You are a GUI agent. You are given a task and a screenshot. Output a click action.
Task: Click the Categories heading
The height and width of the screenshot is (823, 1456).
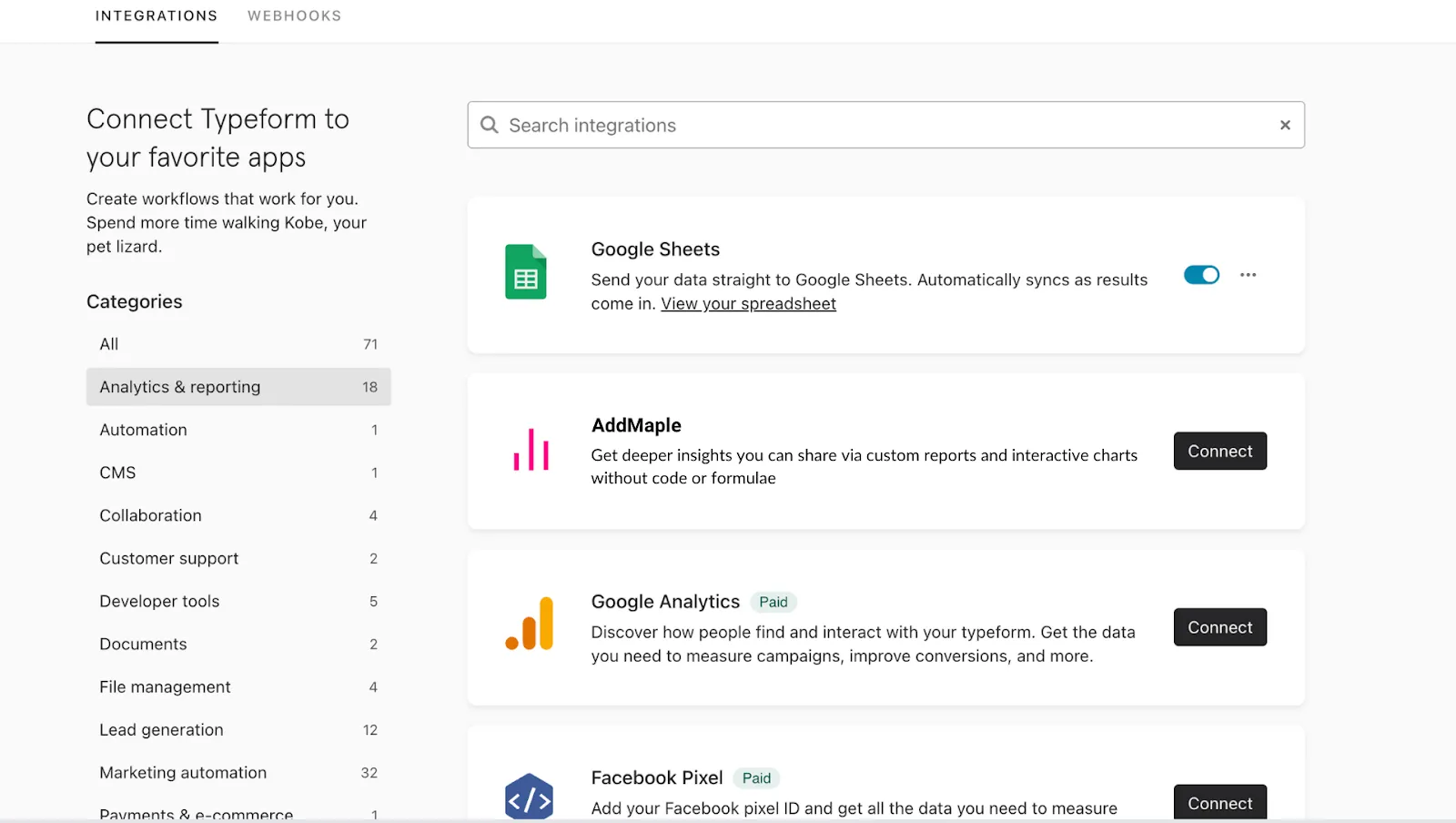coord(135,301)
